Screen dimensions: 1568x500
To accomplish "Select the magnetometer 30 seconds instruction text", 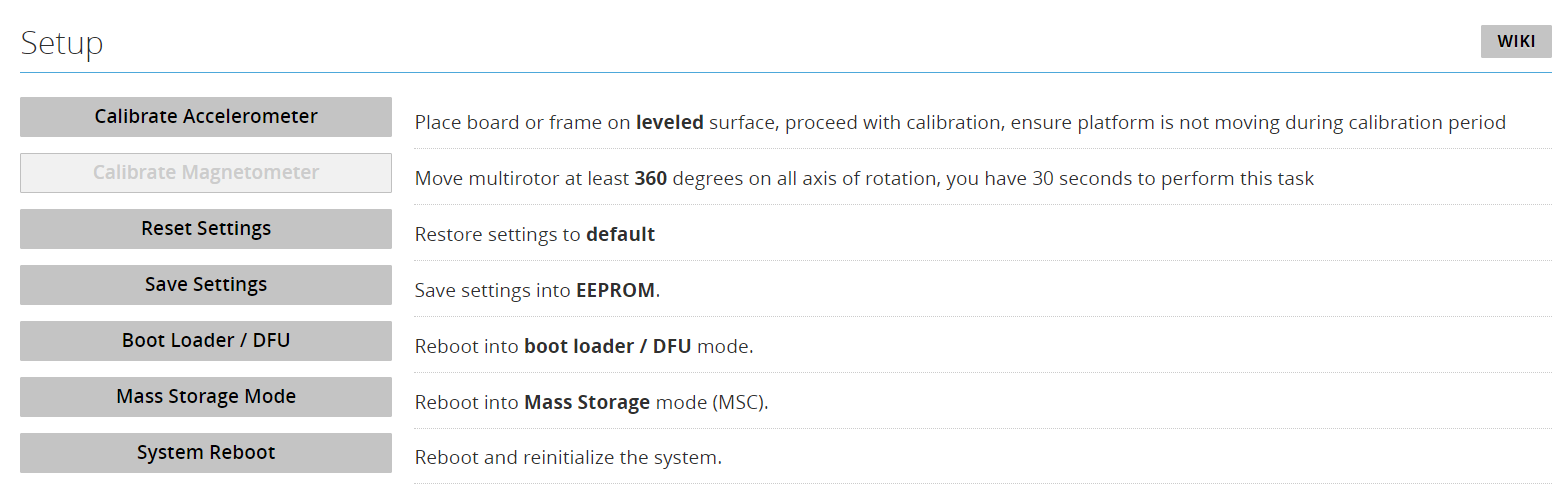I will 863,179.
